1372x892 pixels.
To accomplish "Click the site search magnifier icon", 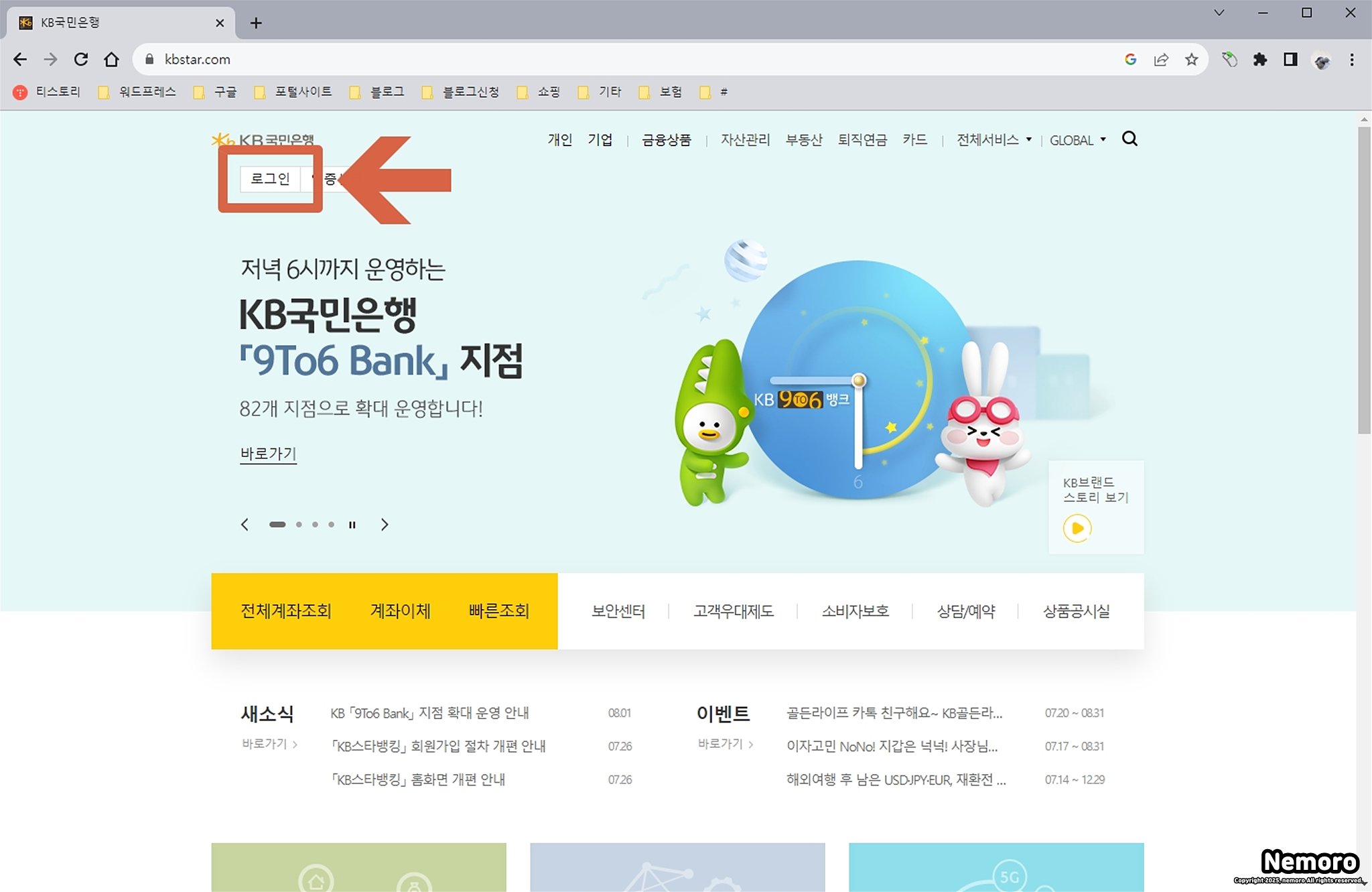I will click(1129, 139).
